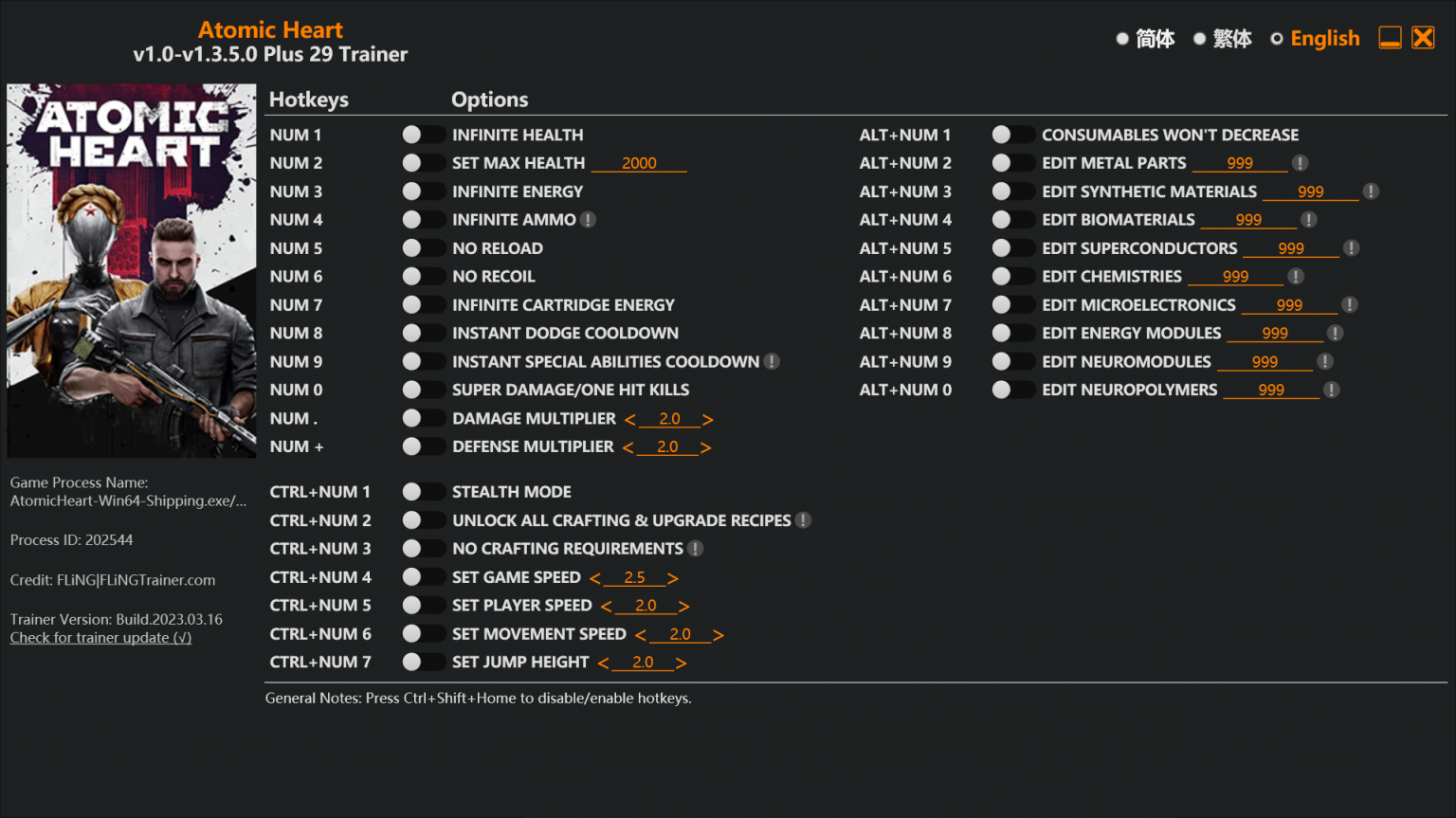Image resolution: width=1456 pixels, height=818 pixels.
Task: Click info icon beside Edit Energy Modules
Action: click(1335, 333)
